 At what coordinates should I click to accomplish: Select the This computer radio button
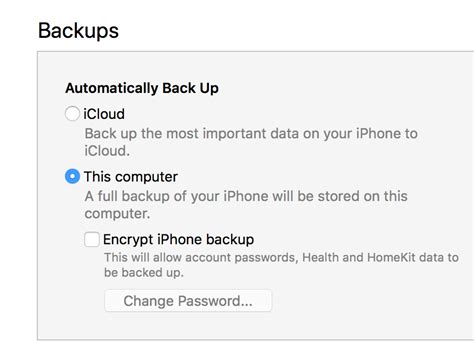pyautogui.click(x=72, y=176)
